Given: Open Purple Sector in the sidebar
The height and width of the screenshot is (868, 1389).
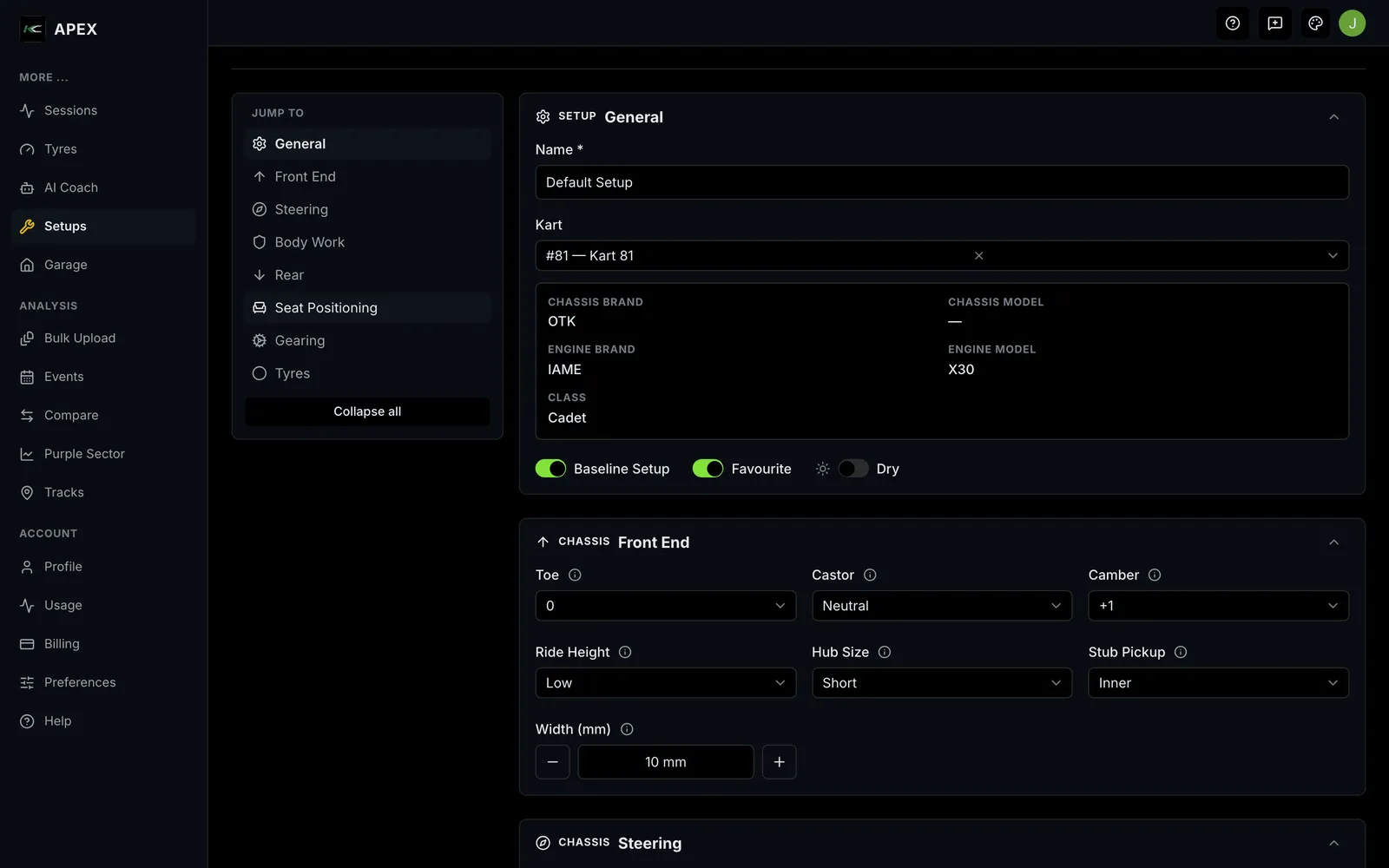Looking at the screenshot, I should [x=104, y=454].
